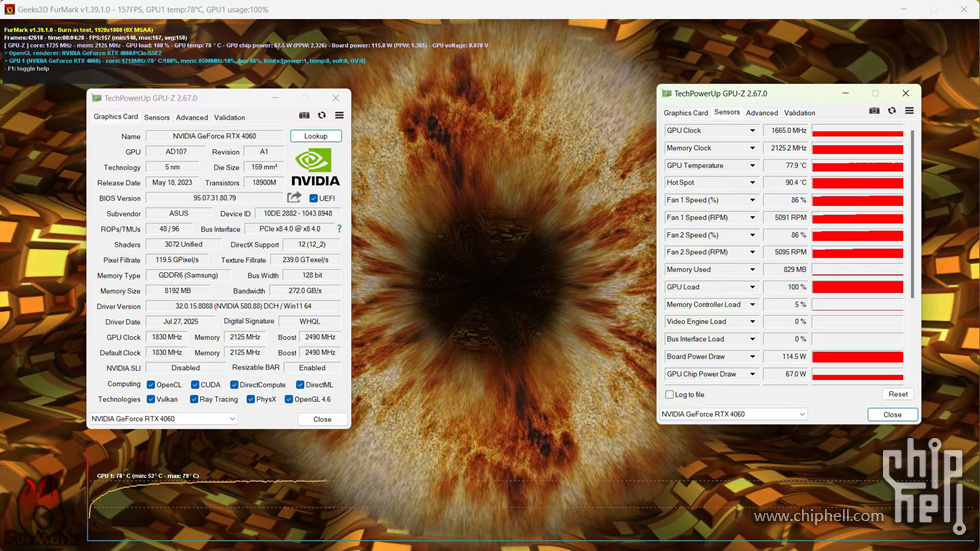The width and height of the screenshot is (980, 551).
Task: Toggle the PhysX checkbox
Action: click(251, 399)
